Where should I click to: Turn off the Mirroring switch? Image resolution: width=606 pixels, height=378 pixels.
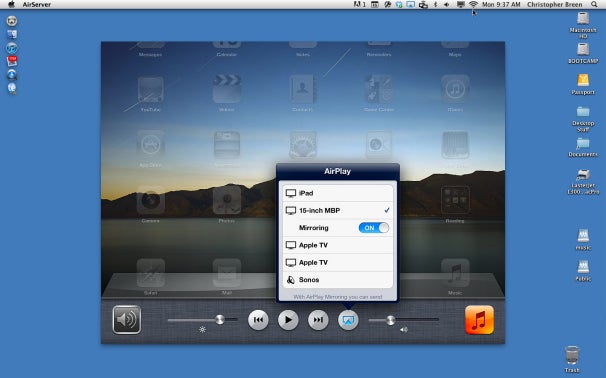click(x=374, y=228)
